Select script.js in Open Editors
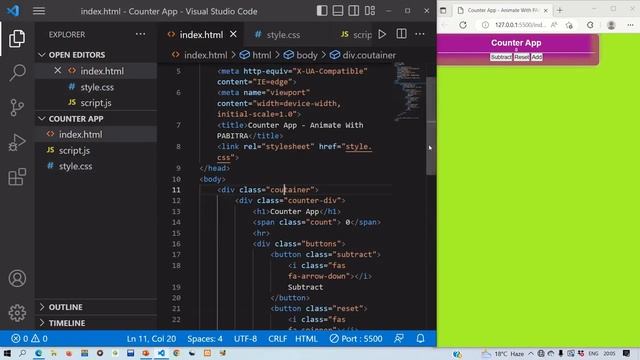640x360 pixels. coord(96,103)
